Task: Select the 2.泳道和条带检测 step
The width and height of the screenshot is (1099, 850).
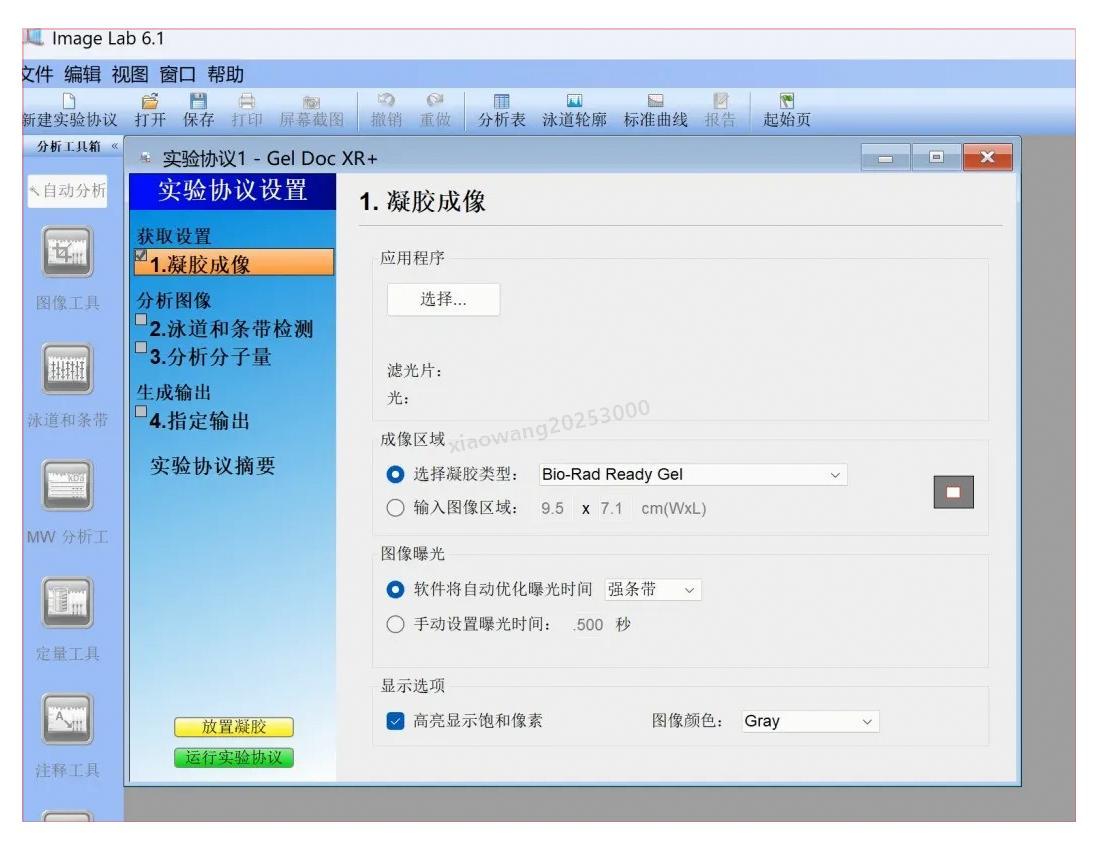Action: [x=231, y=329]
